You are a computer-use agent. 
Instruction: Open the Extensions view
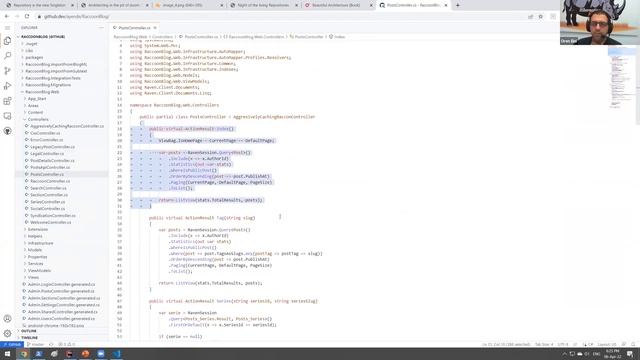coord(7,101)
